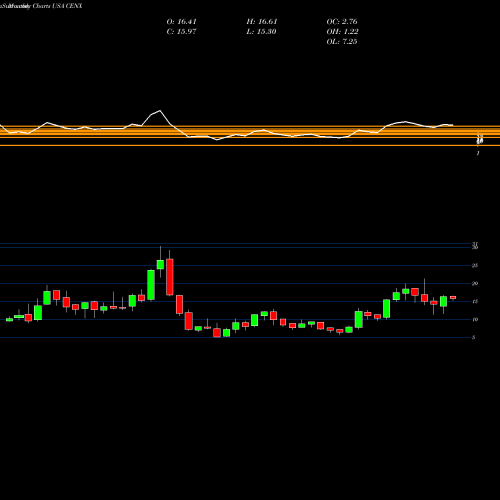Click the 5 price axis label
This screenshot has width=500, height=500.
[x=473, y=337]
